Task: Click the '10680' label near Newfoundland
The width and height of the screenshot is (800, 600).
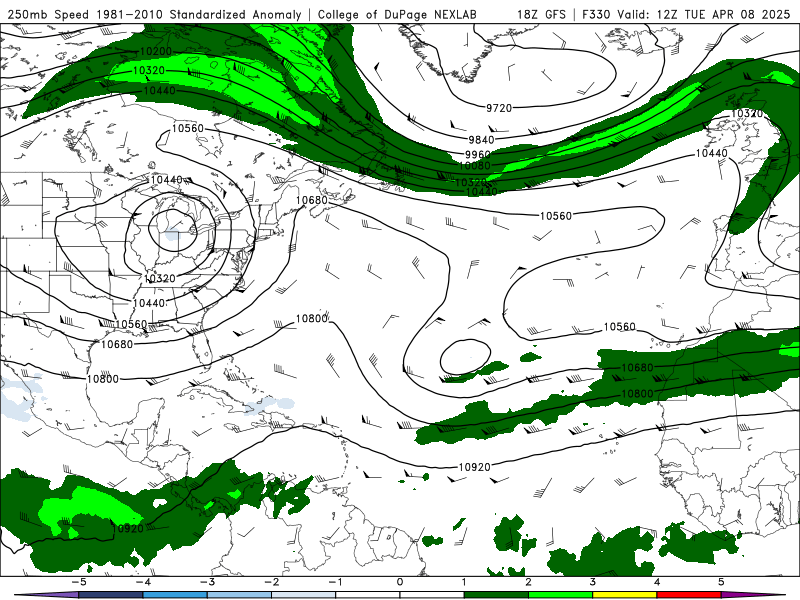Action: (312, 200)
